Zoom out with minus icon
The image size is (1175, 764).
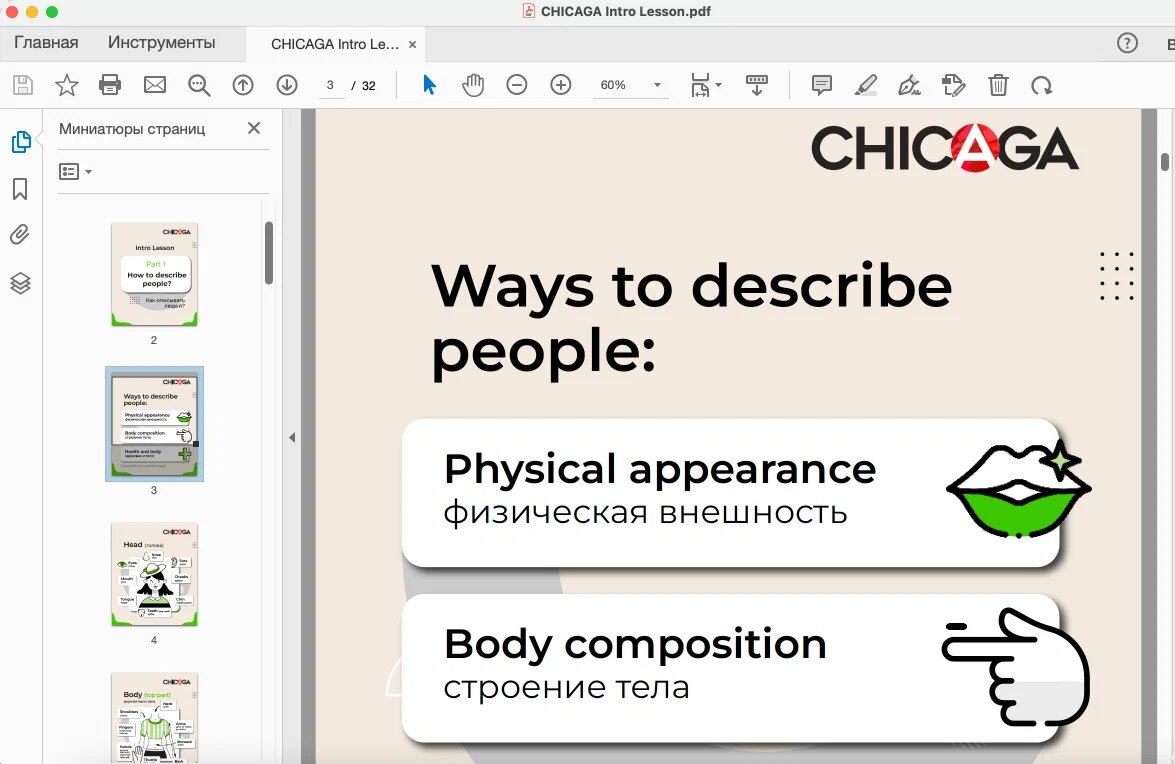[x=516, y=85]
